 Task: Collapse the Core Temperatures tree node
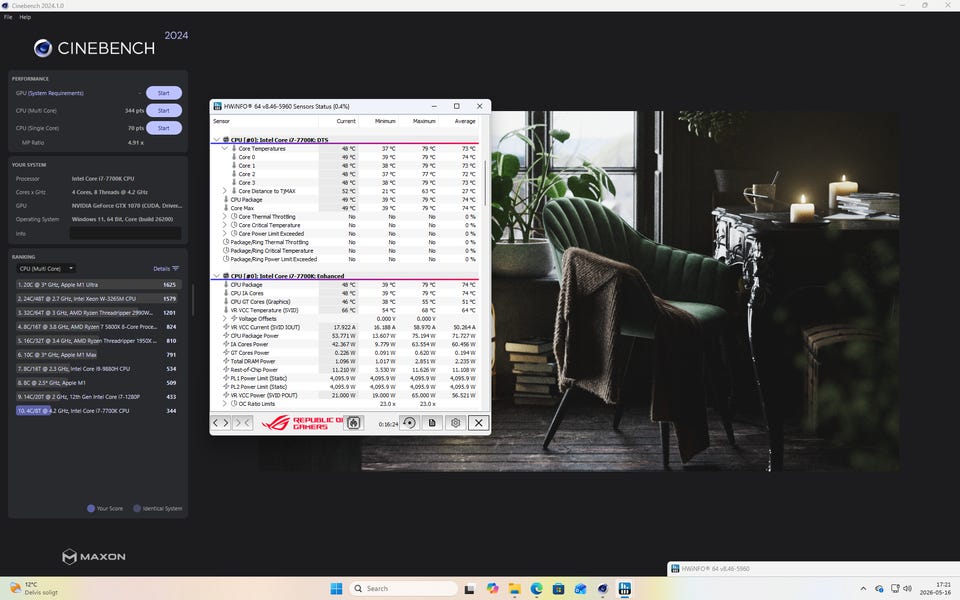[225, 149]
